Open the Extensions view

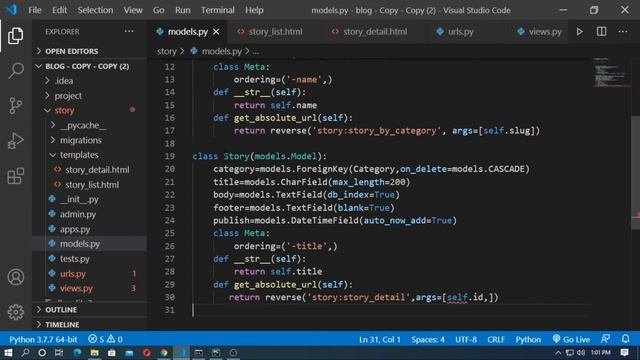[16, 176]
